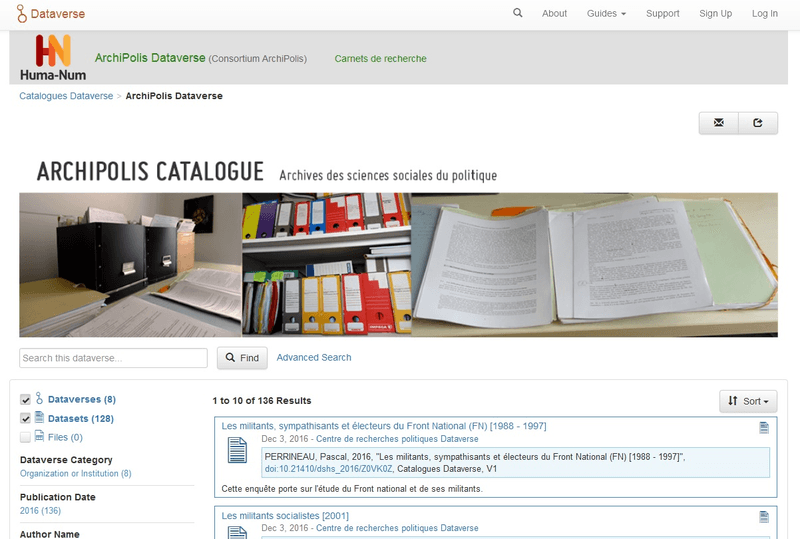The height and width of the screenshot is (539, 800).
Task: Click the Dataverse logo in top bar
Action: pyautogui.click(x=51, y=14)
